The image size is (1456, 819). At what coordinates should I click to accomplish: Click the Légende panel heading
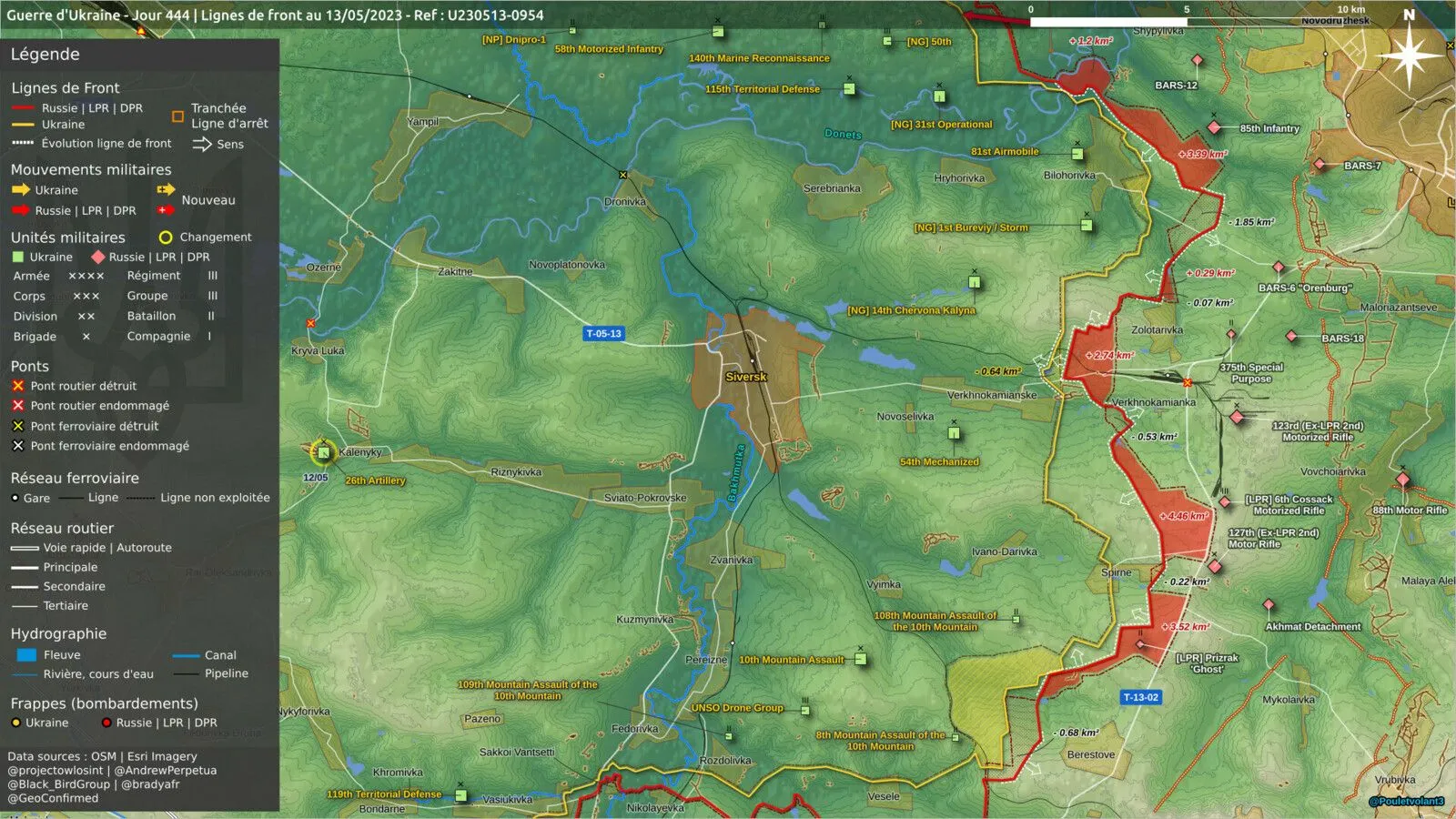pyautogui.click(x=45, y=55)
